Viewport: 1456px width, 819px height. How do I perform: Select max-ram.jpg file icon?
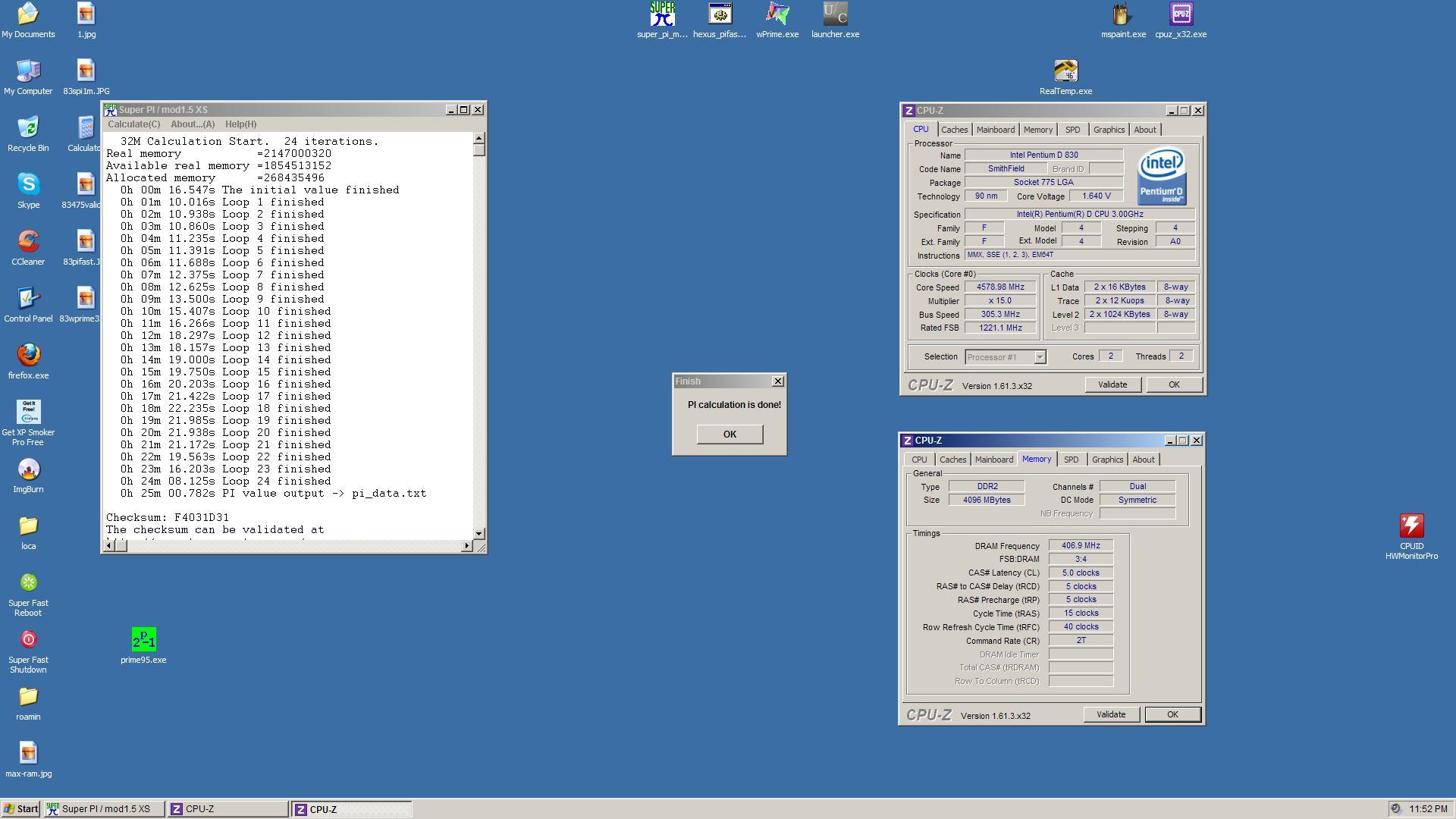pyautogui.click(x=28, y=760)
